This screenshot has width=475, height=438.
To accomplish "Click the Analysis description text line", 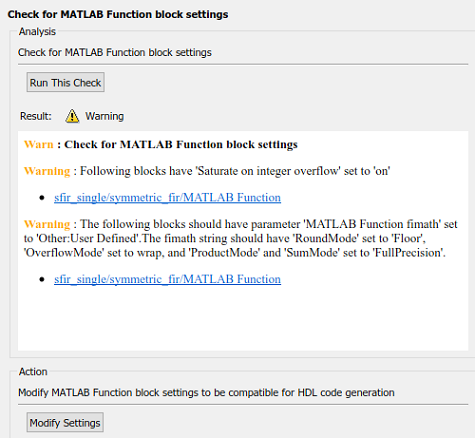I will tap(115, 52).
